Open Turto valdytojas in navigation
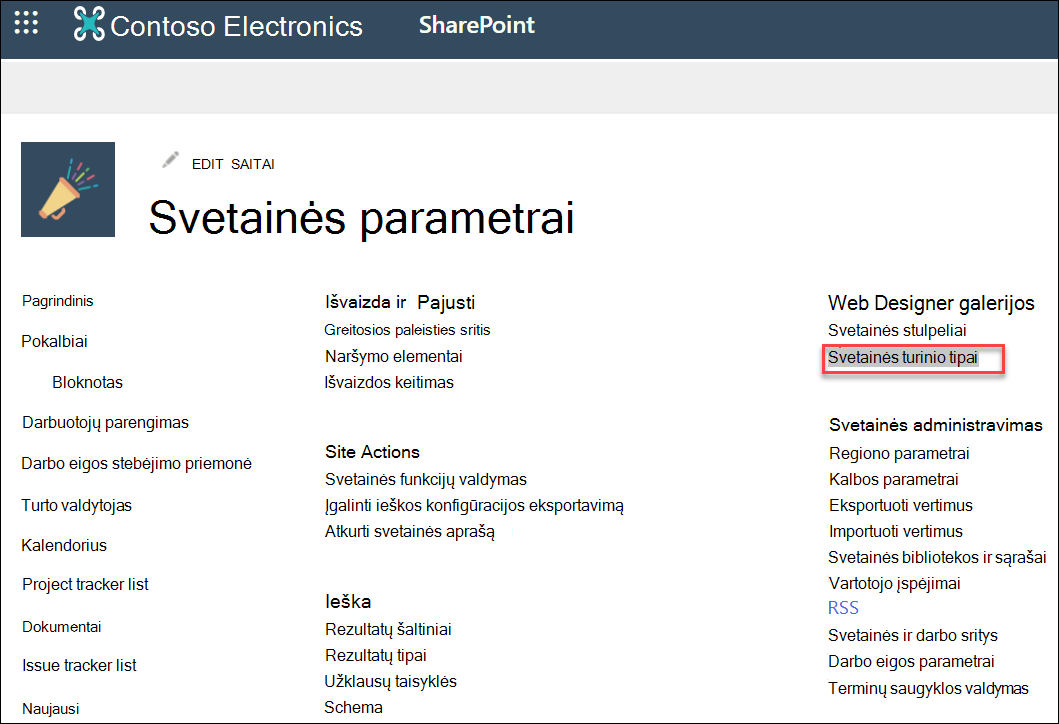The height and width of the screenshot is (724, 1059). click(76, 505)
